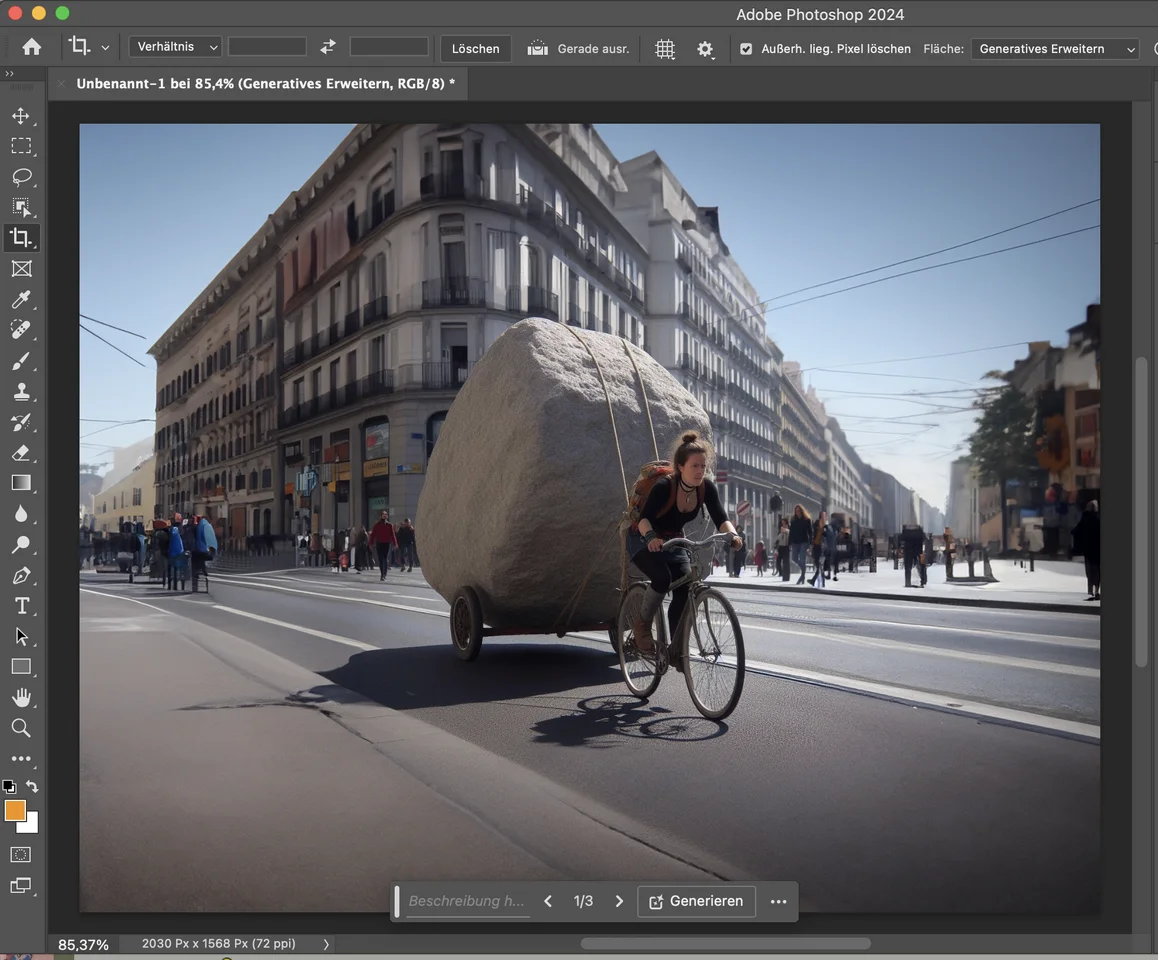
Task: Click the Löschen button
Action: tap(475, 49)
